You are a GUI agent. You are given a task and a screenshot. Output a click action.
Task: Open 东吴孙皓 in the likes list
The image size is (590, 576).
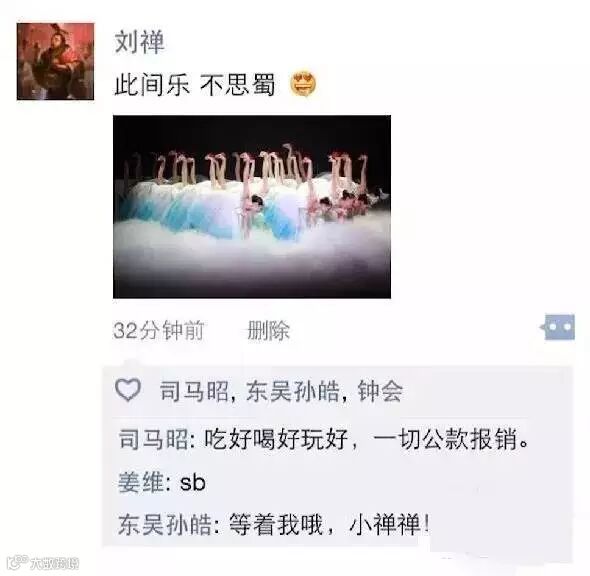click(x=293, y=391)
